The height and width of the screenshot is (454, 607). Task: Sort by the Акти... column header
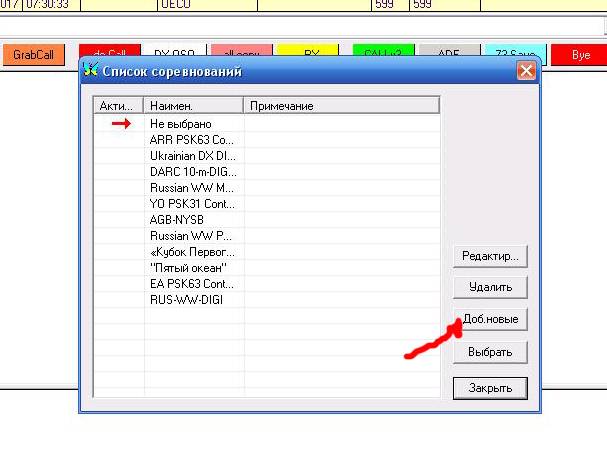(118, 106)
